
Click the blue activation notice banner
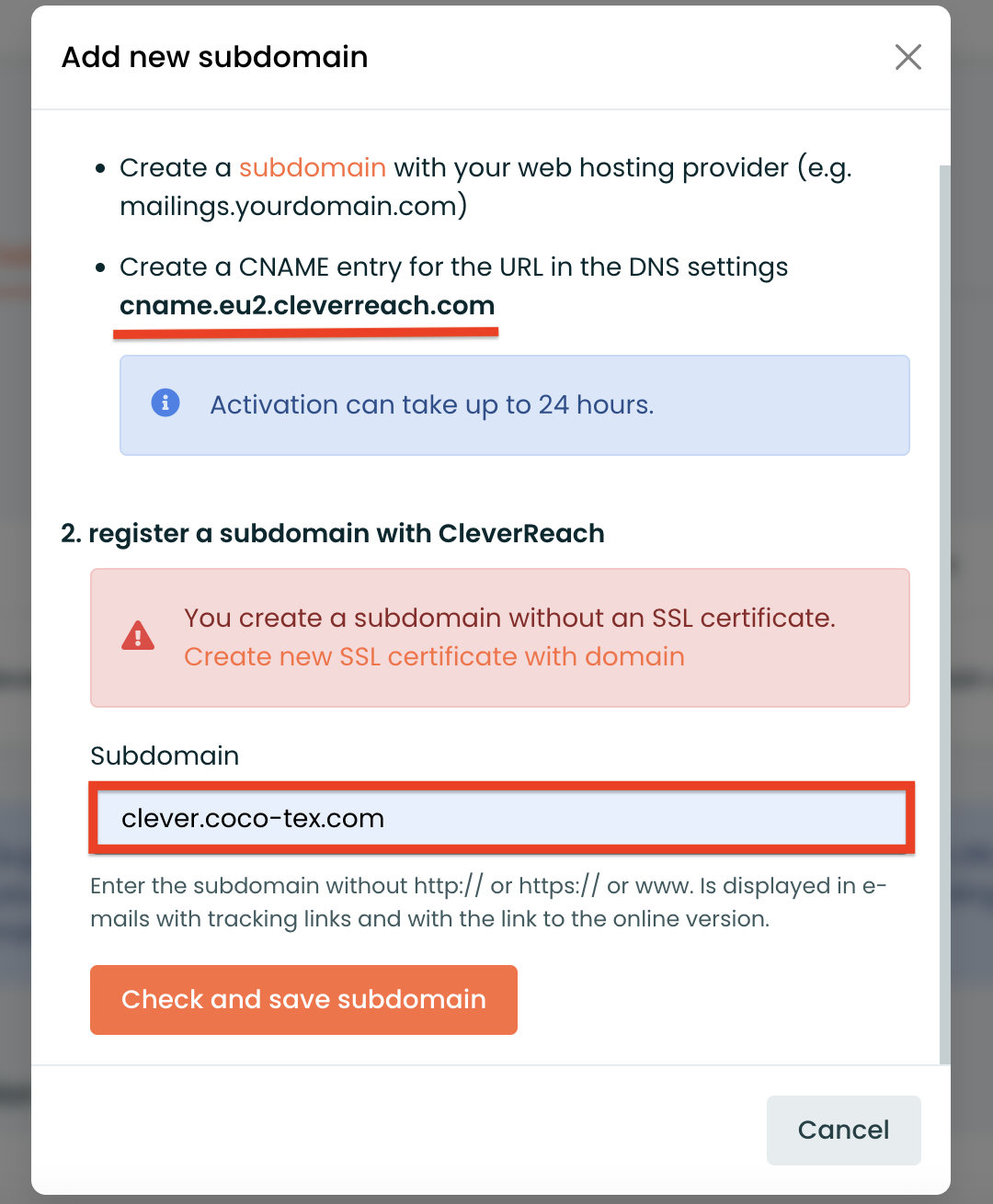tap(515, 405)
